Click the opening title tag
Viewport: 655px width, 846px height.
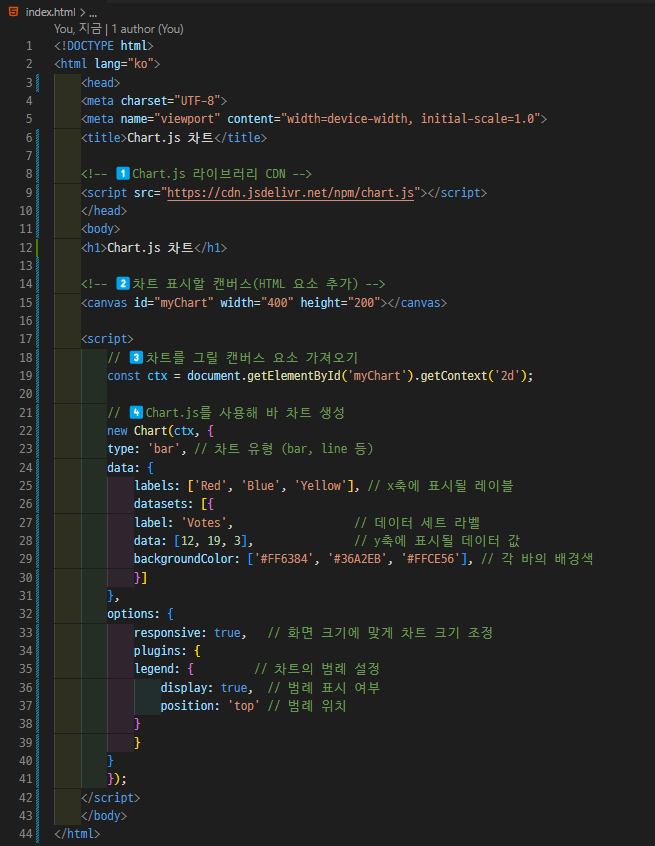pyautogui.click(x=104, y=138)
